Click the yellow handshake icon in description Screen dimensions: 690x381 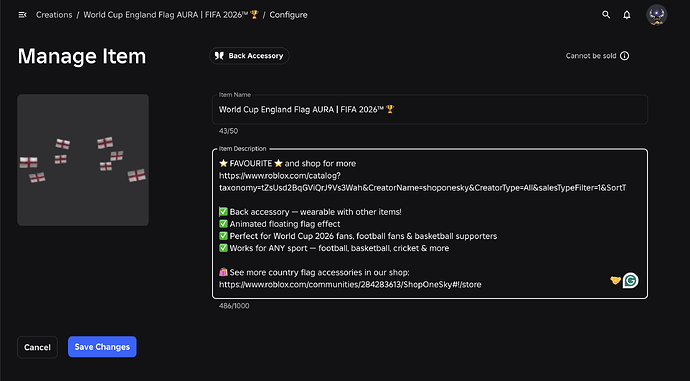coord(615,280)
